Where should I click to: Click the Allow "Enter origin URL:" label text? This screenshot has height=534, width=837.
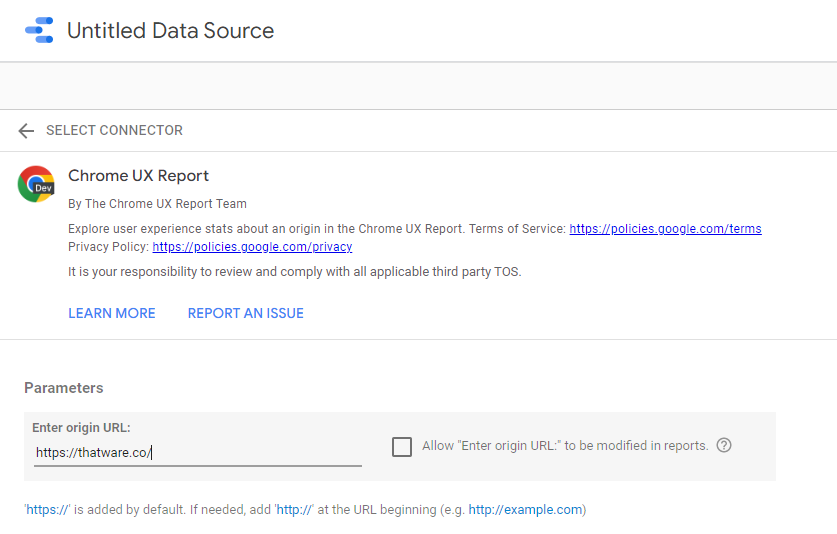565,446
